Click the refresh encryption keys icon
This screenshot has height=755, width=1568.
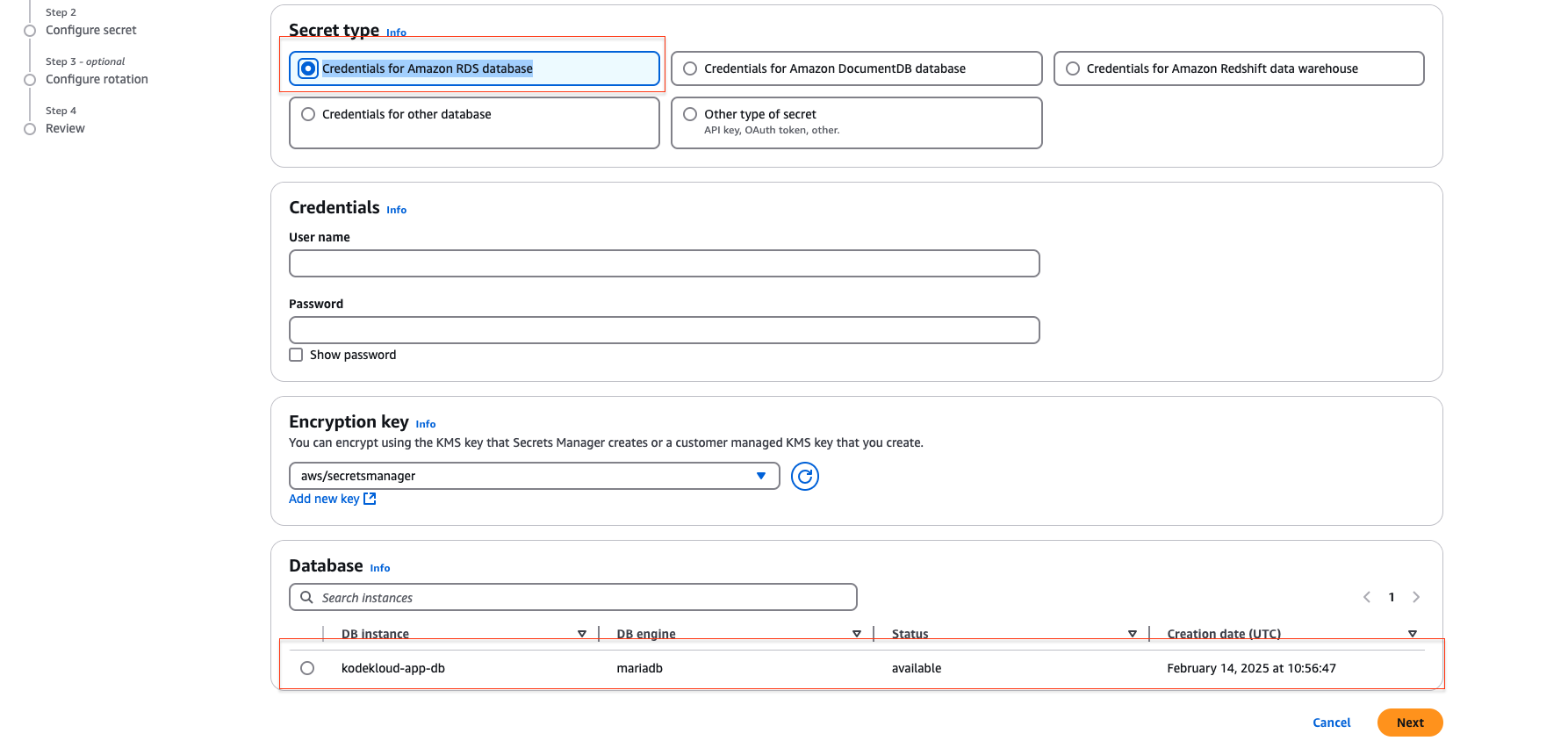point(804,476)
